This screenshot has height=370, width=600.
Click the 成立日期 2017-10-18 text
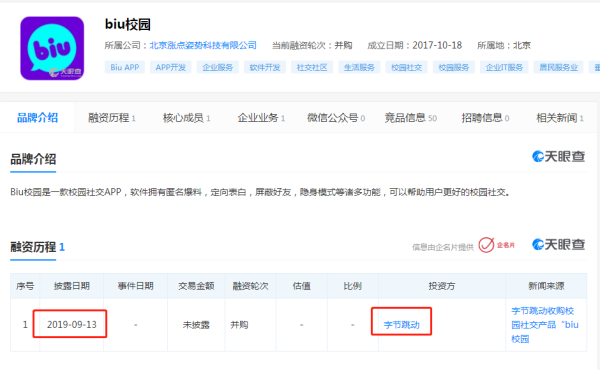click(x=414, y=46)
